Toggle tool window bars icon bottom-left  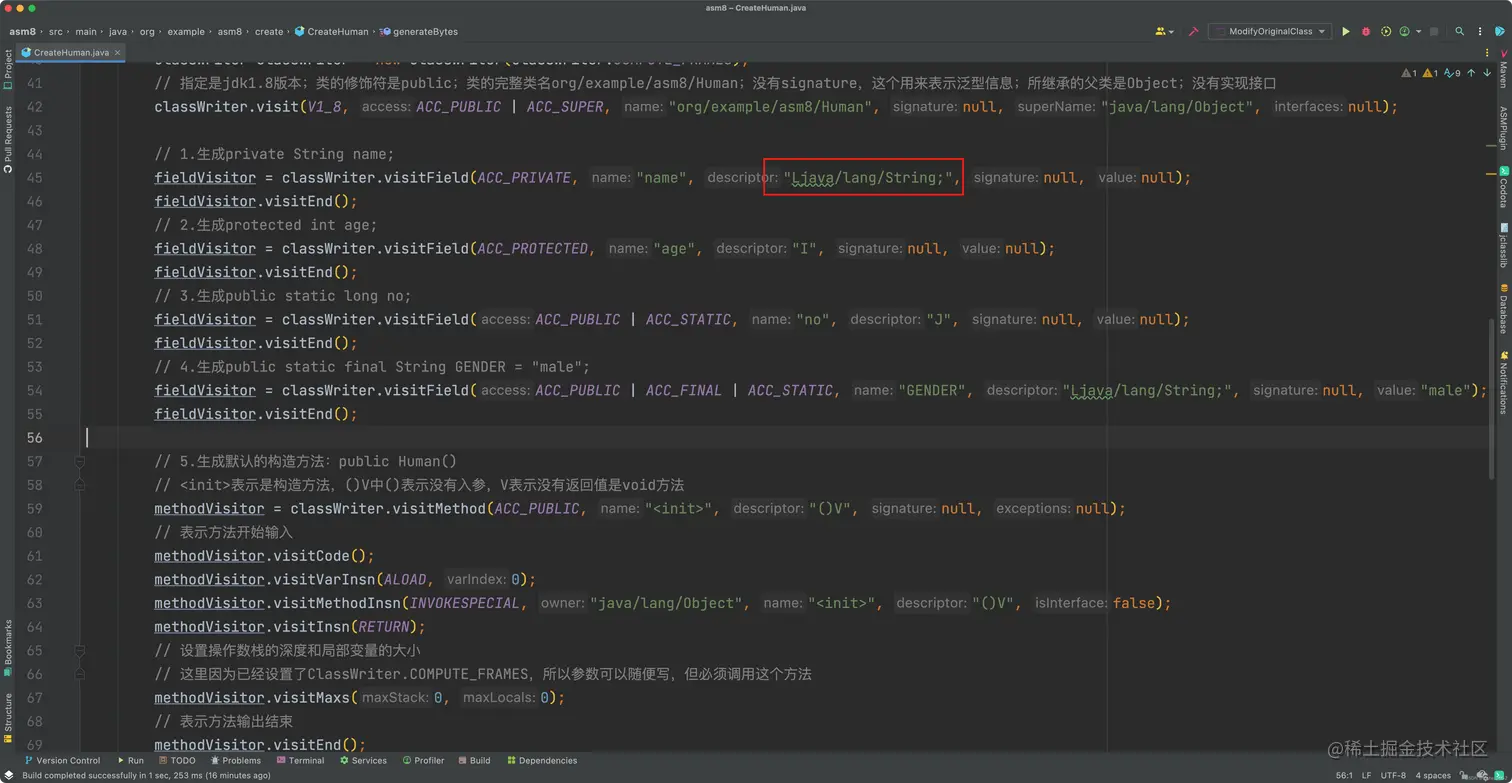click(8, 775)
